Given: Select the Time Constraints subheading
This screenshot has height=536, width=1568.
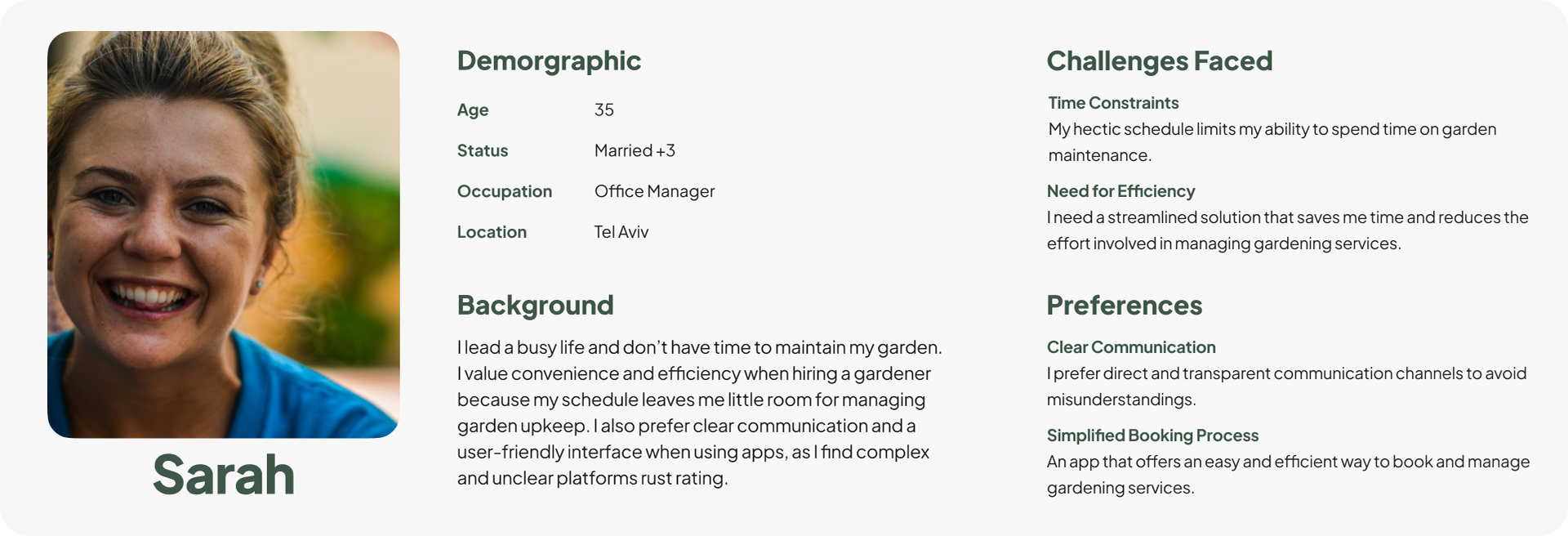Looking at the screenshot, I should point(1113,103).
